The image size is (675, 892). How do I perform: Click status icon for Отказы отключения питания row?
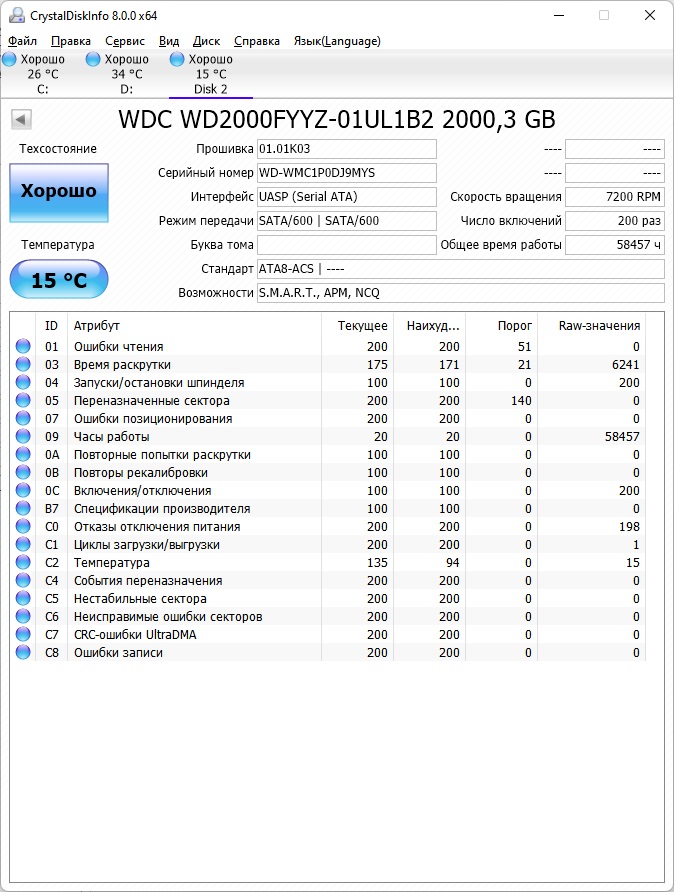point(23,526)
